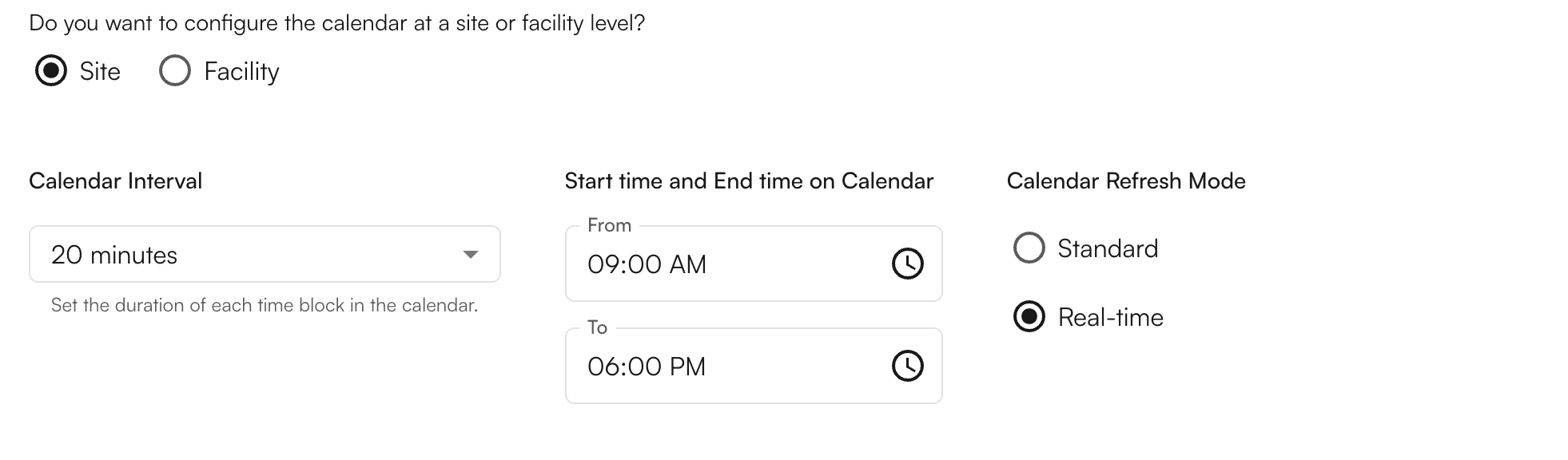Click the clock icon next to 06:00 PM
The width and height of the screenshot is (1568, 460).
pyautogui.click(x=907, y=366)
